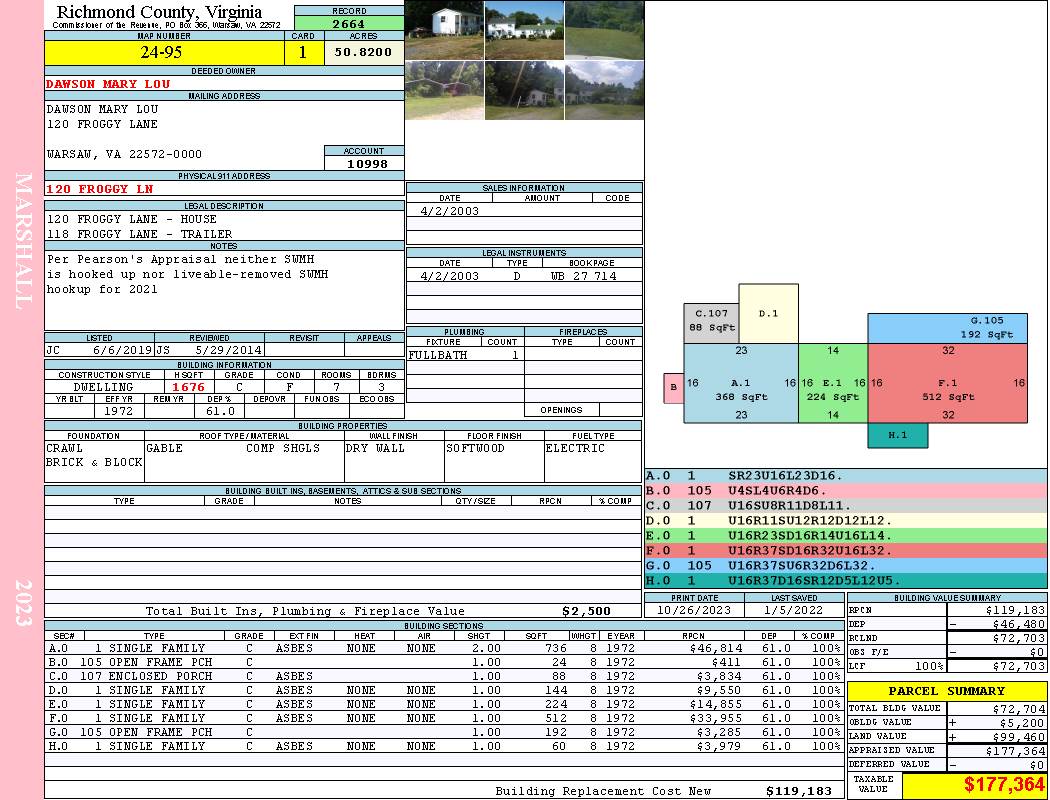Open the cloudy sky tree line photo

coord(604,90)
